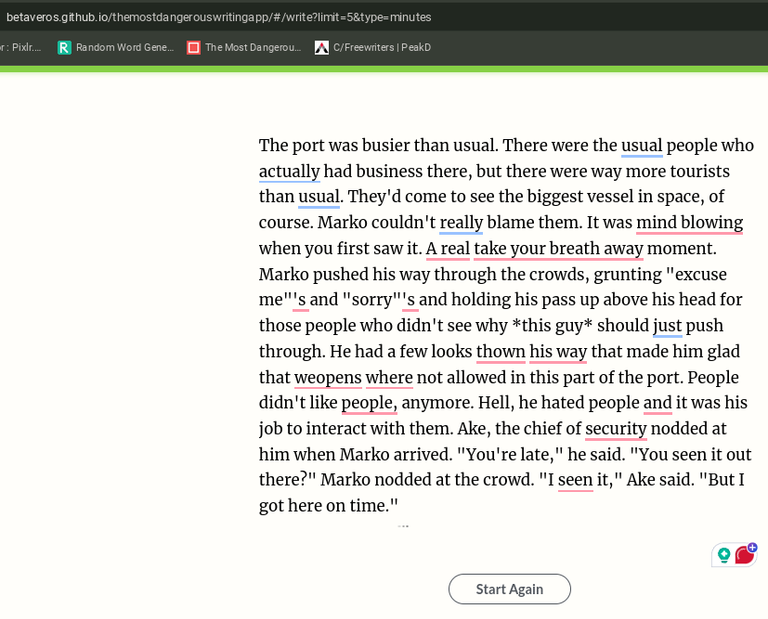Click underlined "where" after "weopens"
Viewport: 768px width, 619px height.
[389, 378]
